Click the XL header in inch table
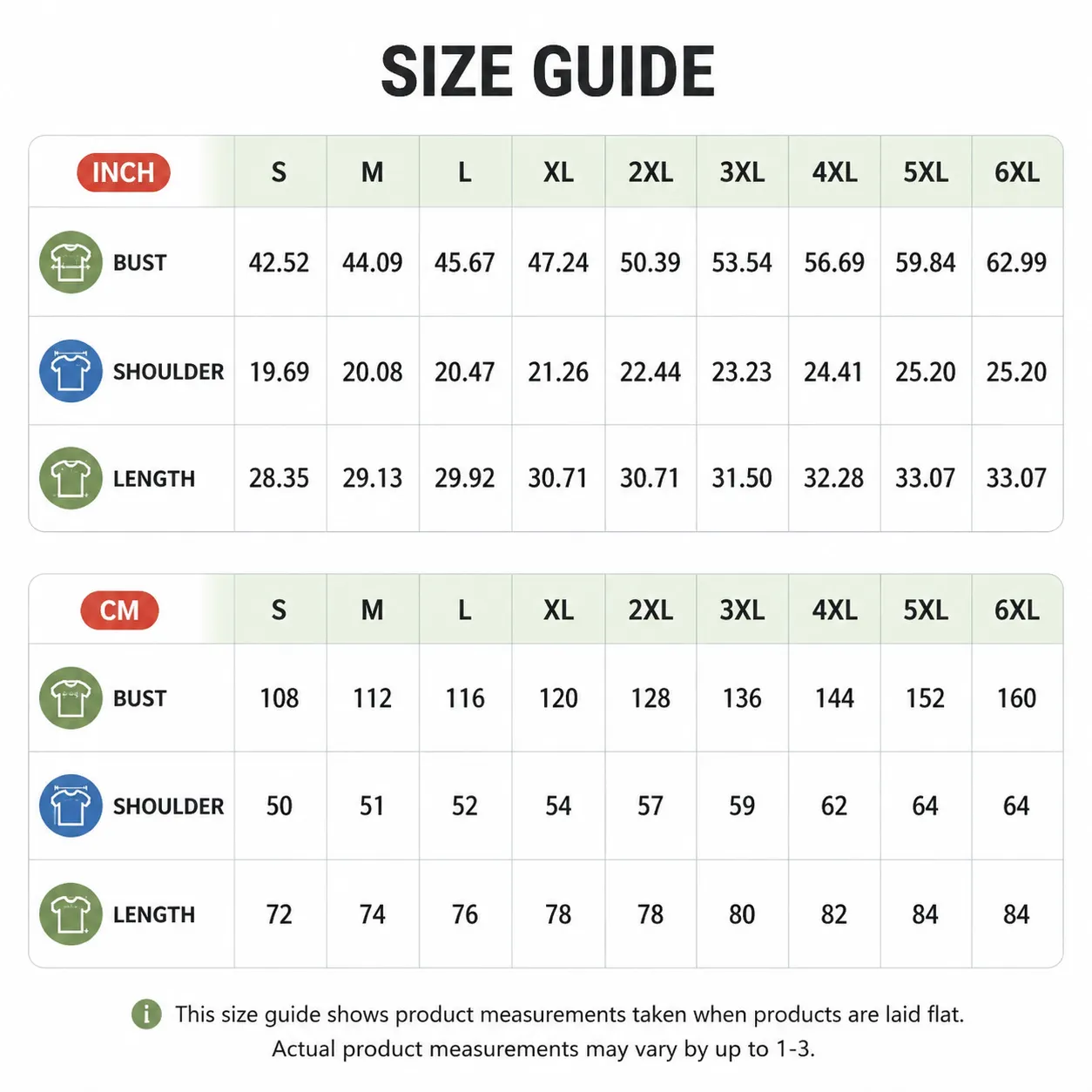1092x1092 pixels. coord(558,172)
